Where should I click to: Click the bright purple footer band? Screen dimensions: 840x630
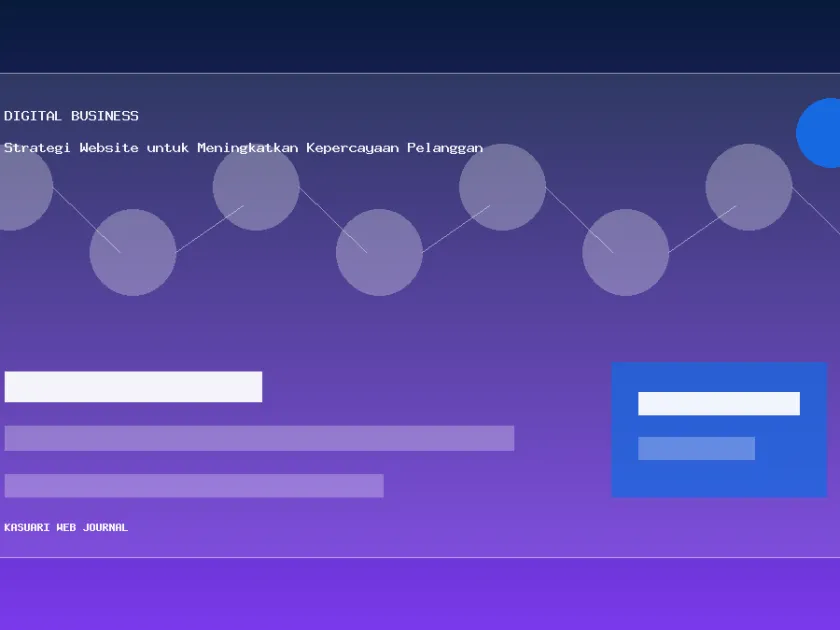pos(420,594)
